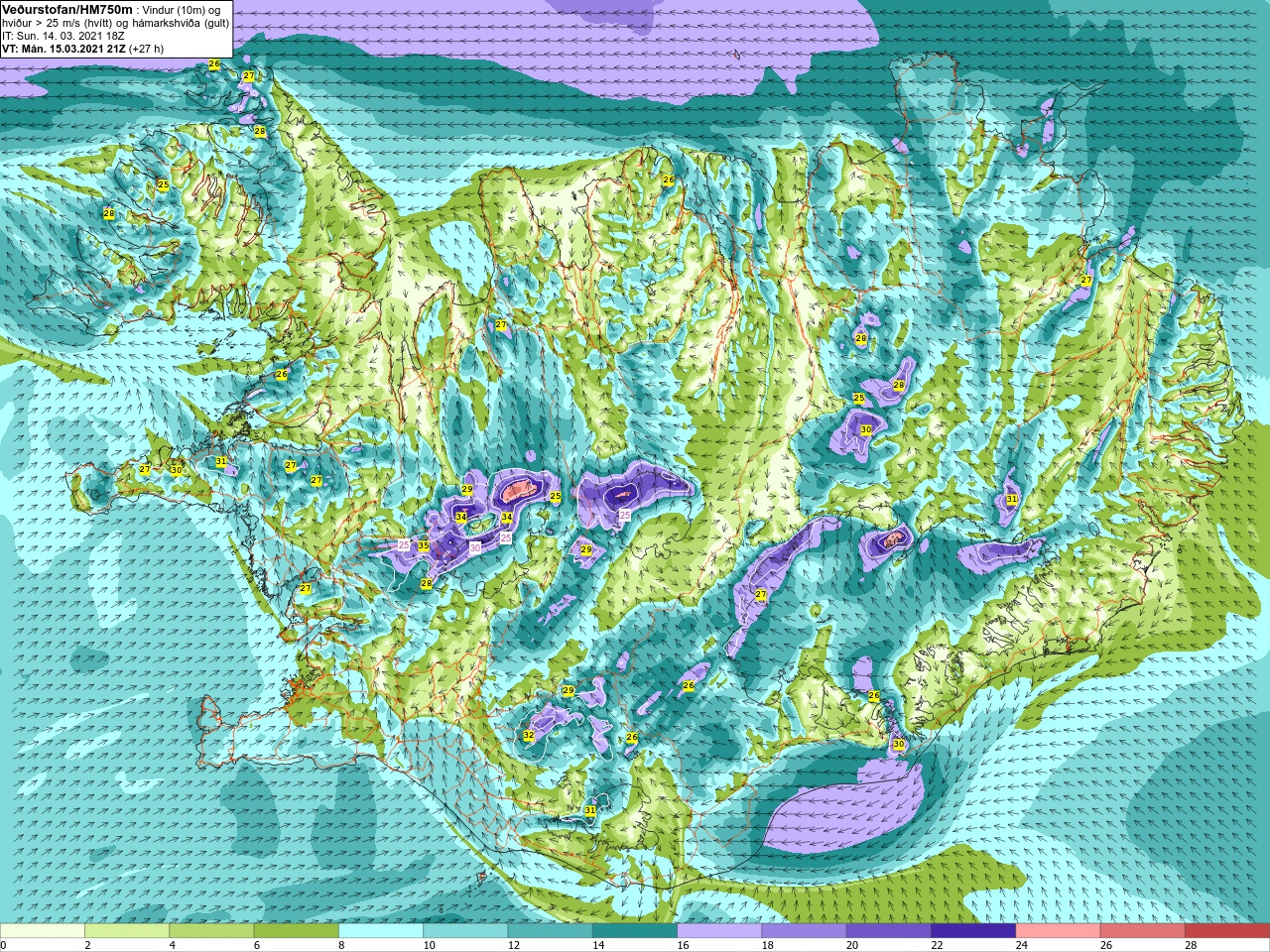Click the legend tick label "8"
Screen dimensions: 1270x952
pos(342,945)
